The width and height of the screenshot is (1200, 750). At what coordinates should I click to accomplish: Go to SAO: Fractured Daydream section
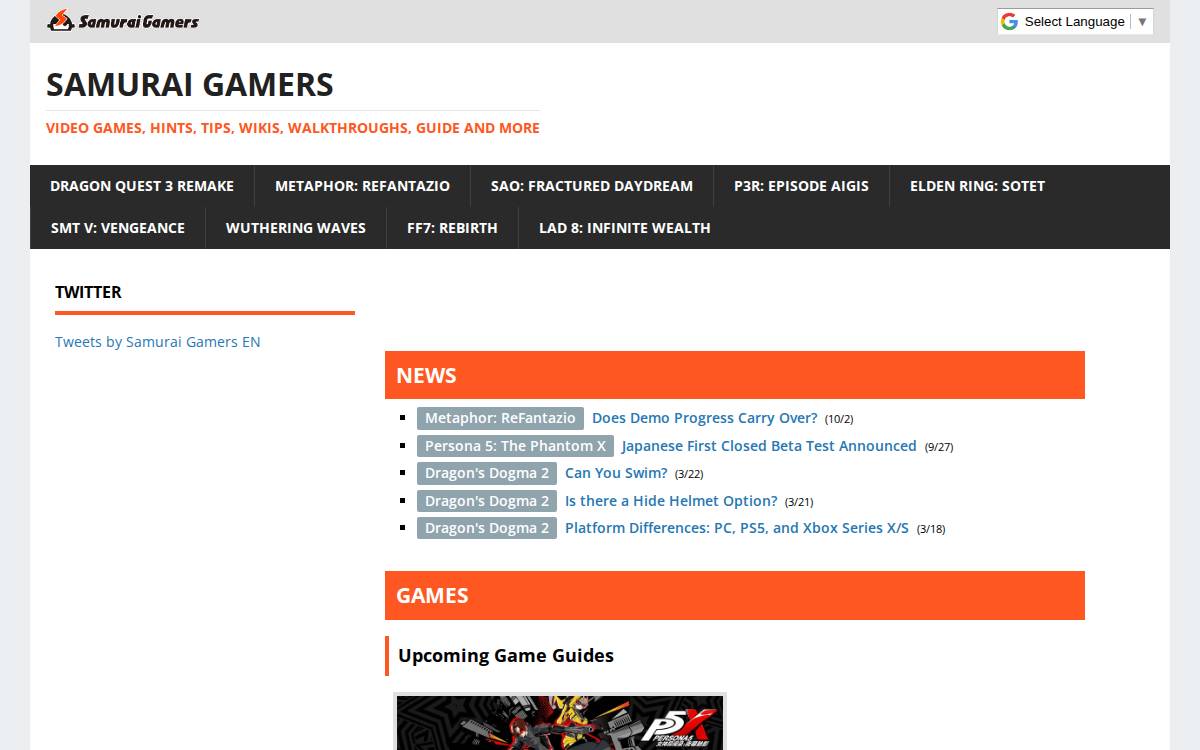point(592,186)
